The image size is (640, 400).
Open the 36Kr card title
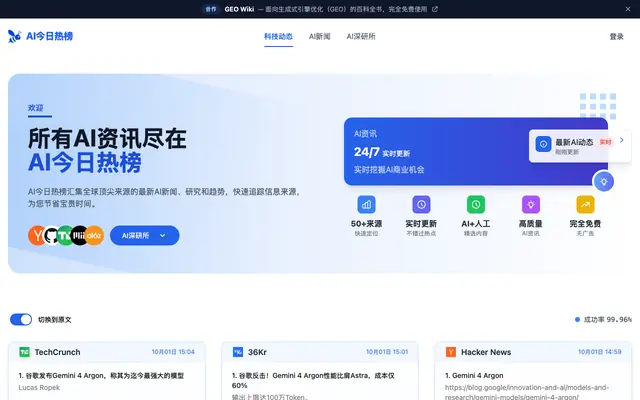pyautogui.click(x=257, y=352)
